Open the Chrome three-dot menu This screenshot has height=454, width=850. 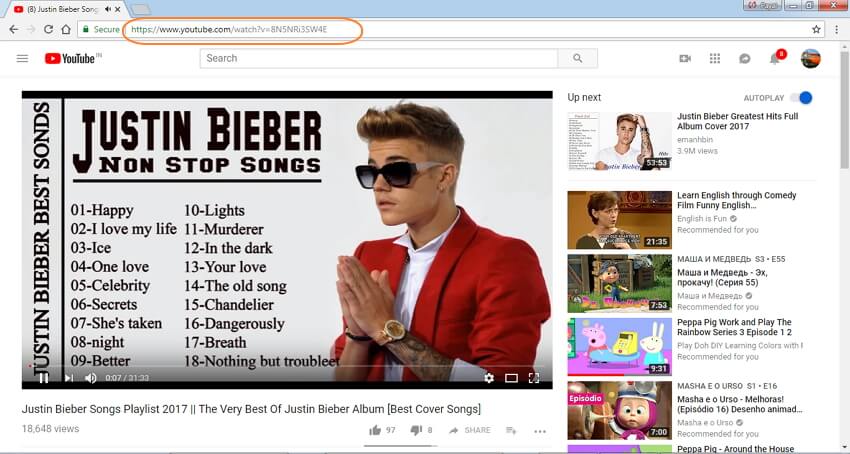tap(837, 30)
